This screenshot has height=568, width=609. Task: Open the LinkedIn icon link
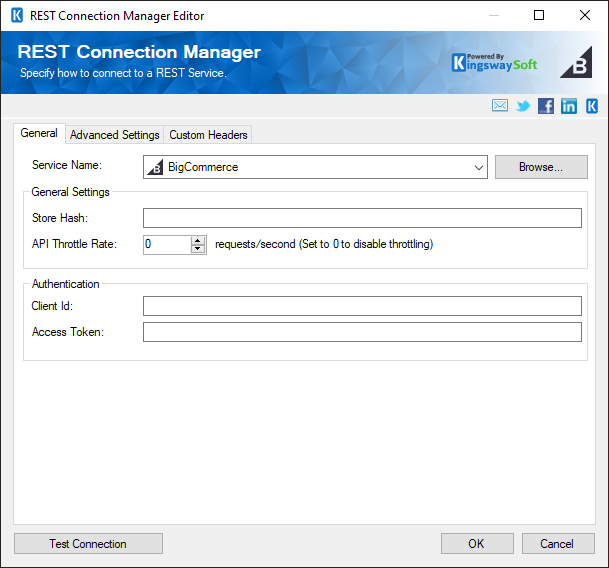(569, 106)
